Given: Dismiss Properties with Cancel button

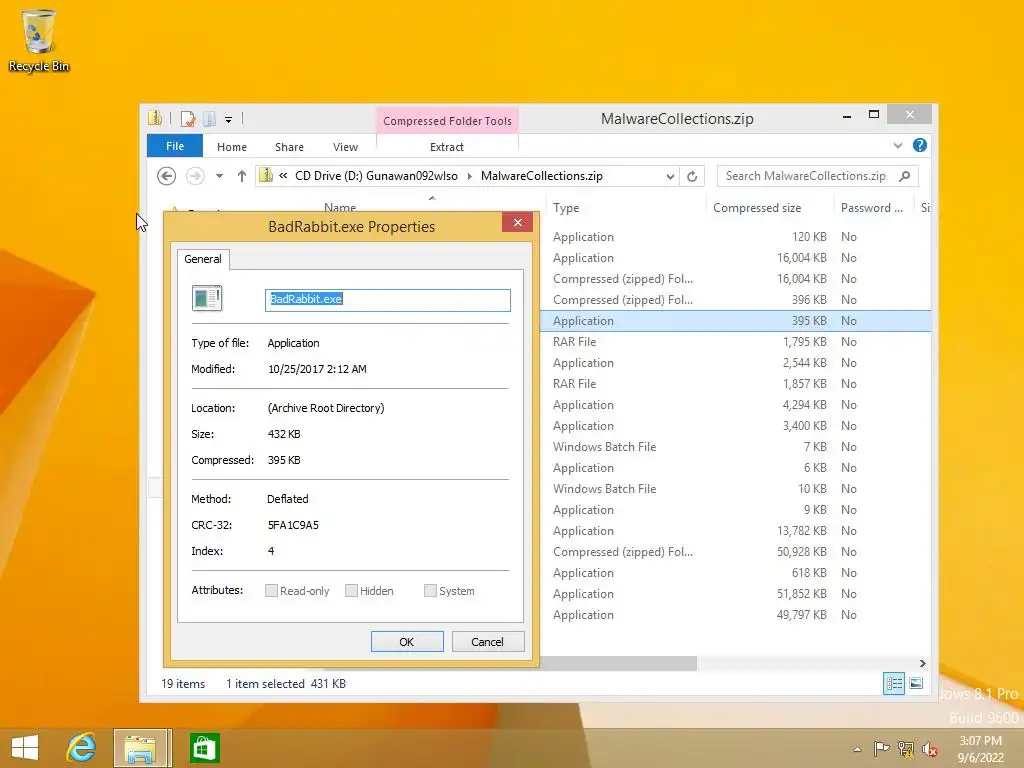Looking at the screenshot, I should (x=488, y=641).
